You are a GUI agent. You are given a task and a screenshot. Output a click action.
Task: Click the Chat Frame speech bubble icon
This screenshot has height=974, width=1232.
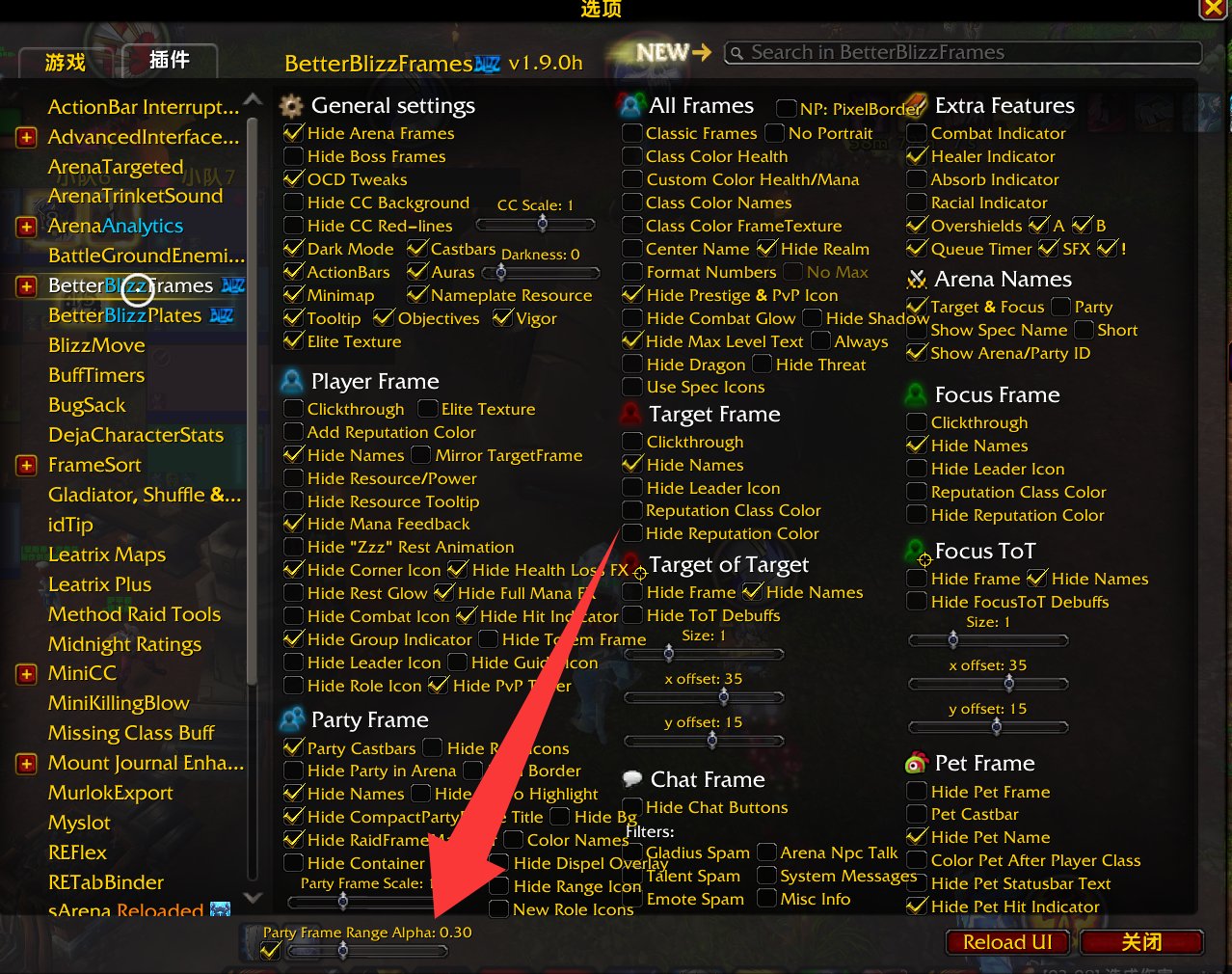[632, 779]
